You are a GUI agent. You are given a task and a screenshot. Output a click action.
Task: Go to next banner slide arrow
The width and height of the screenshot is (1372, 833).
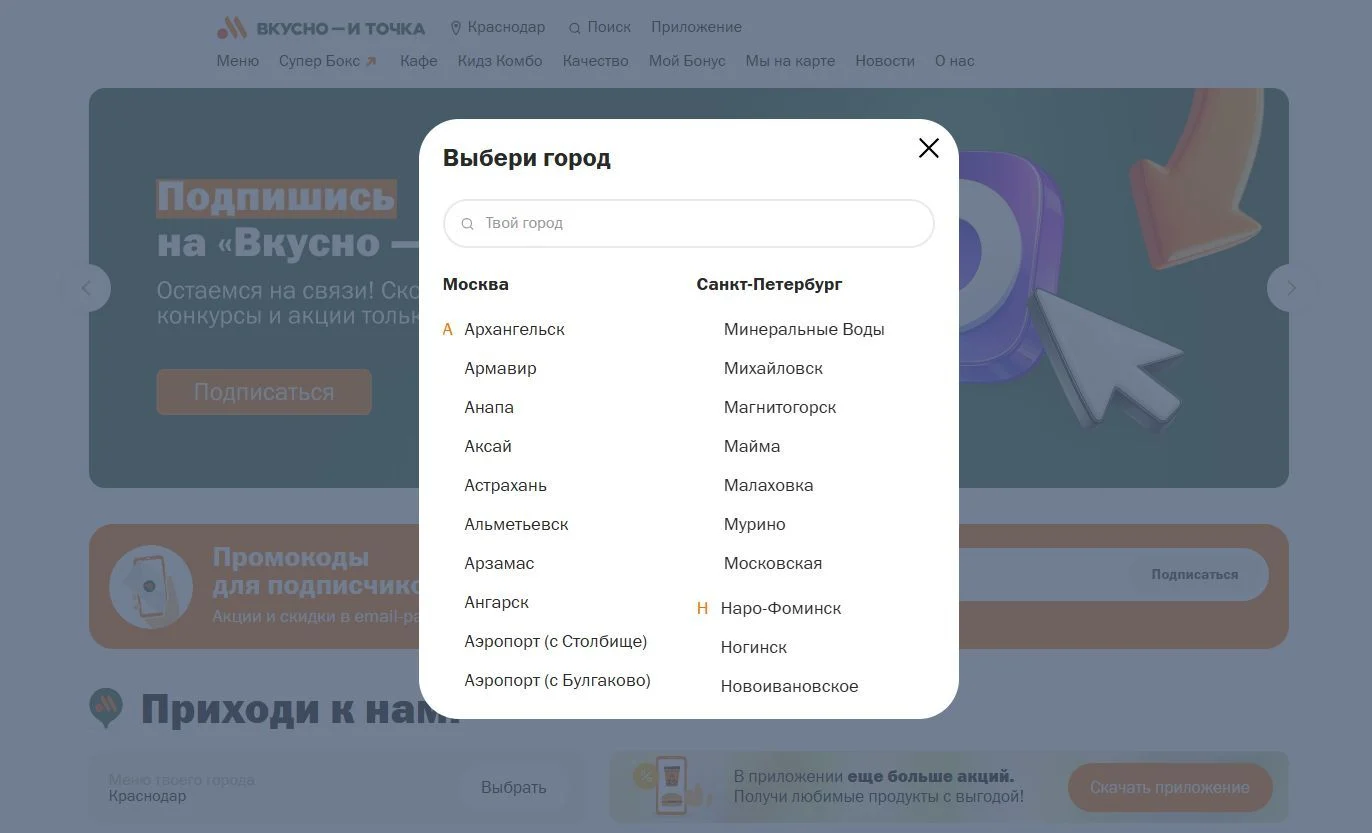click(x=1291, y=288)
